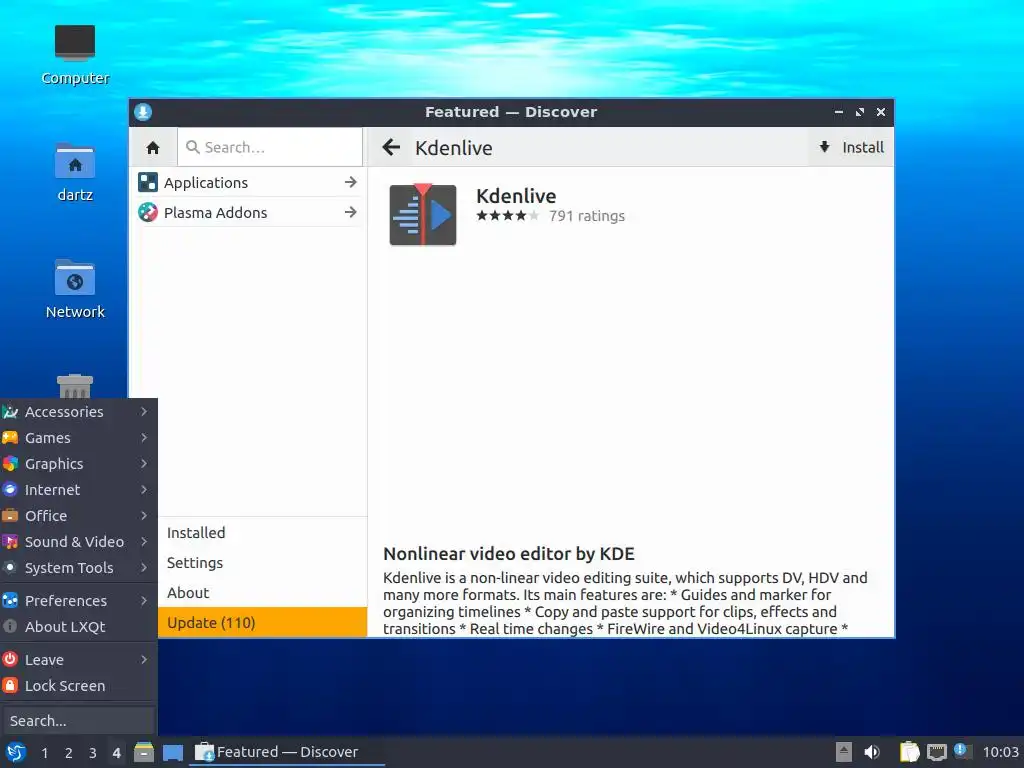Open the Leave menu entry
The width and height of the screenshot is (1024, 768).
point(78,660)
